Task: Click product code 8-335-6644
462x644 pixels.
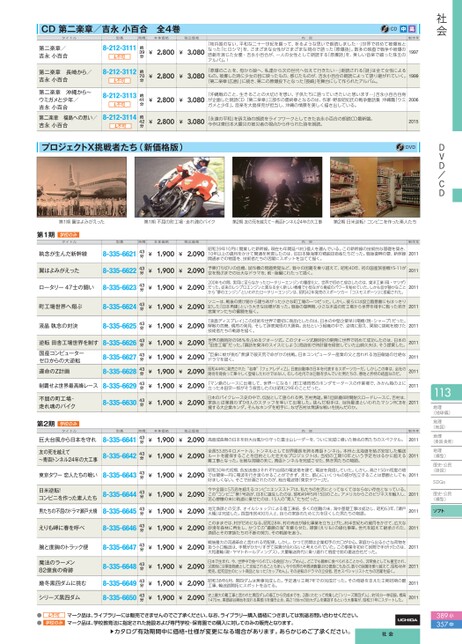Action: coord(120,494)
